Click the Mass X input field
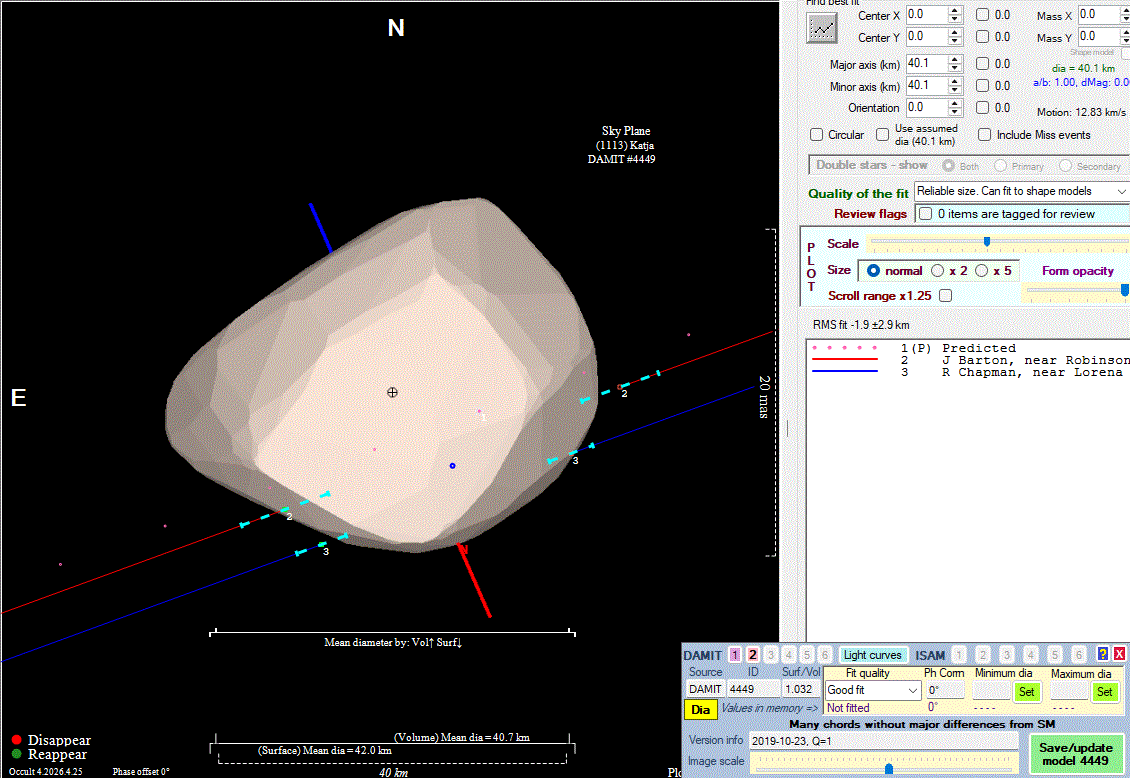 point(1098,14)
